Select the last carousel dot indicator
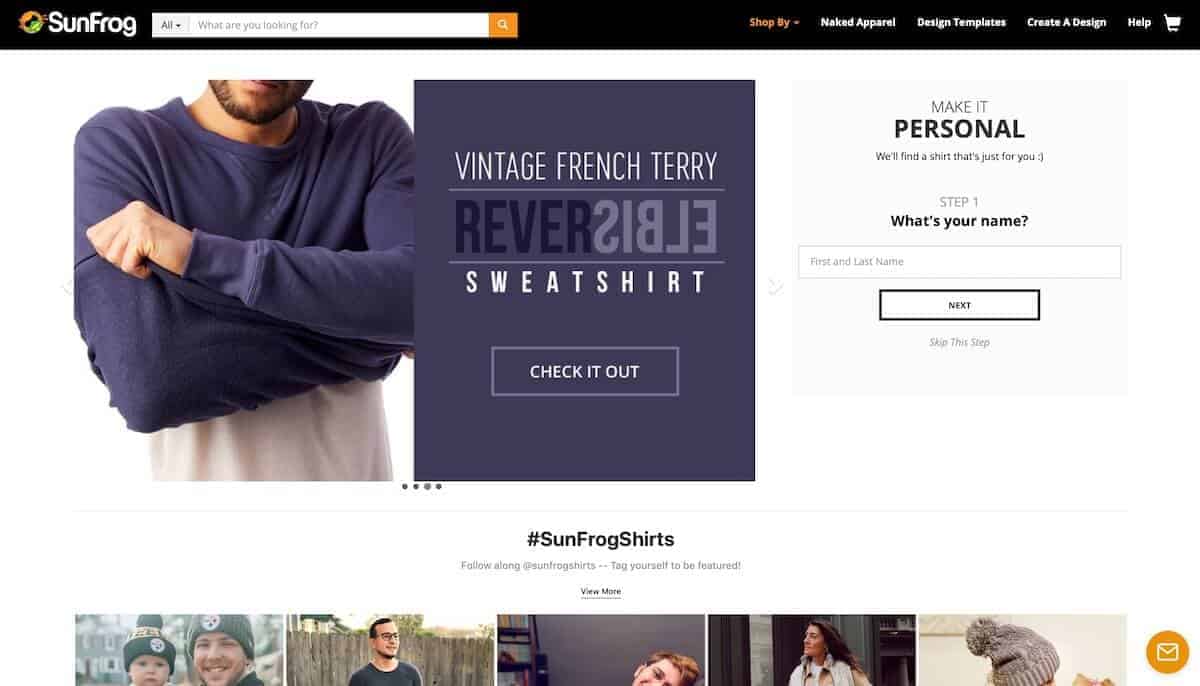 coord(438,487)
